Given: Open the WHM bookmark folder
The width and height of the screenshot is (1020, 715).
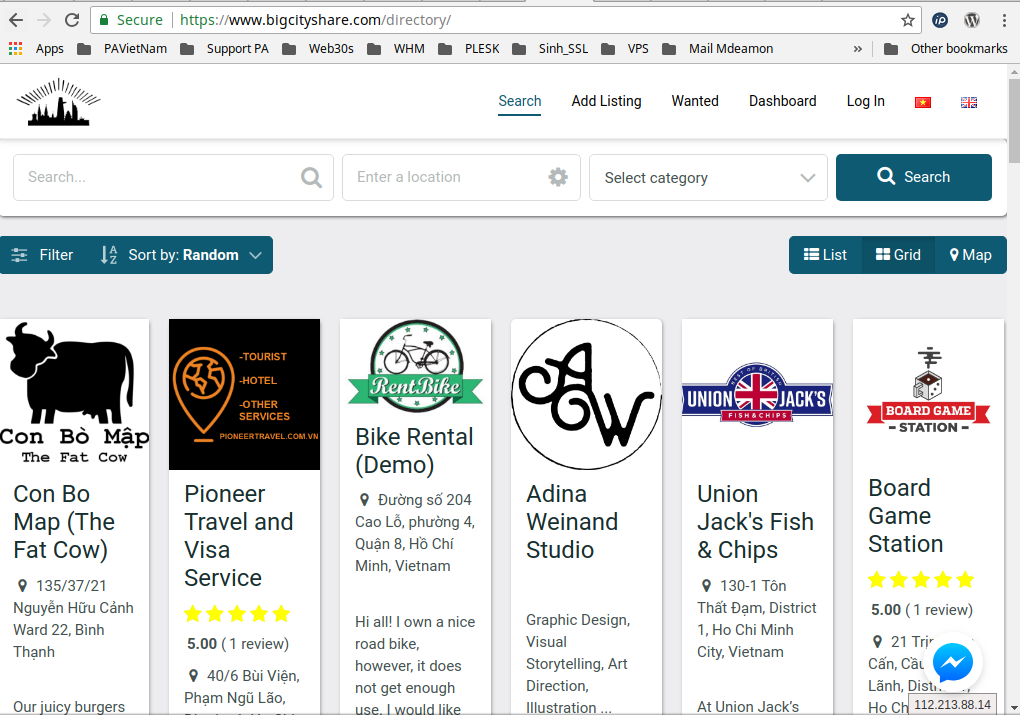Looking at the screenshot, I should [396, 49].
